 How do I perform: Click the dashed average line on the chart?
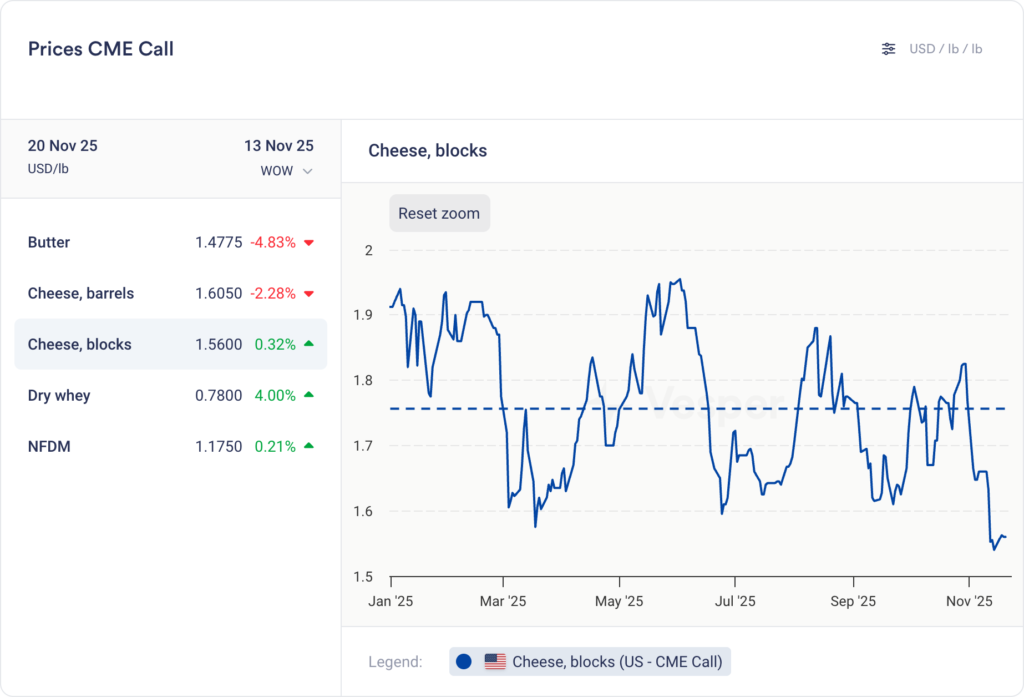tap(560, 408)
